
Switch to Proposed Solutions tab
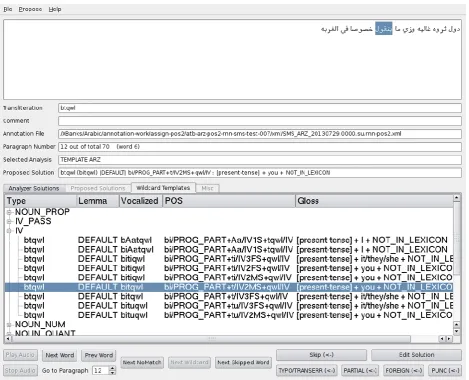(98, 188)
